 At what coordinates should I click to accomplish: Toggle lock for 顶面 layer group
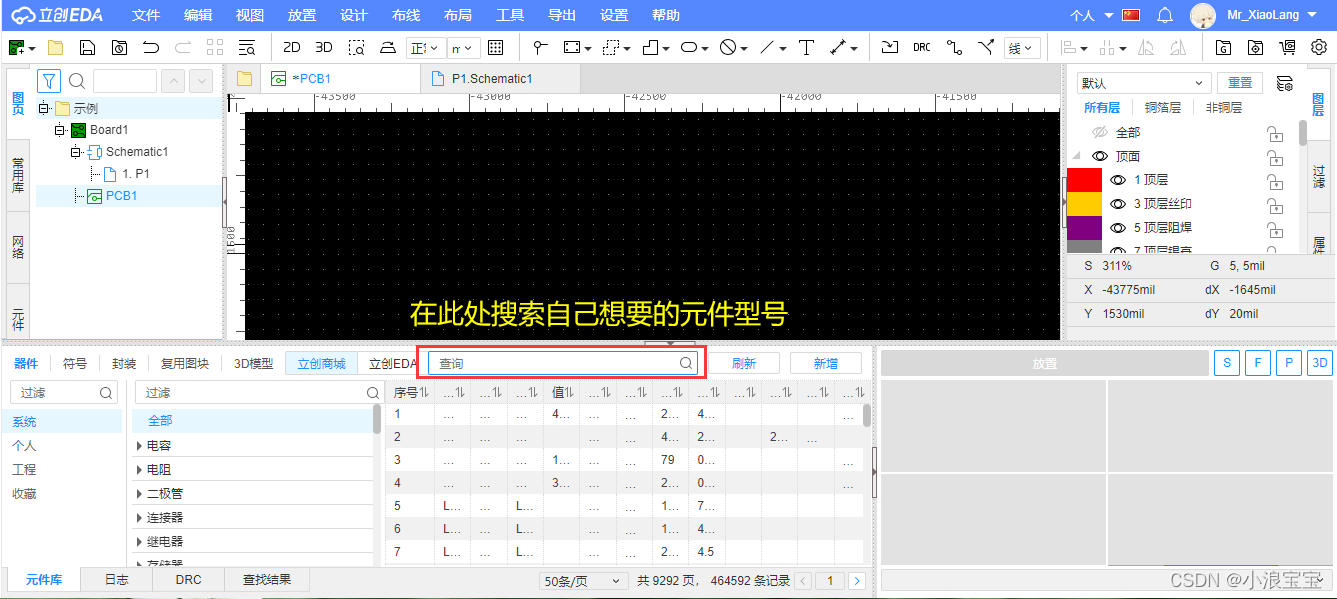tap(1275, 157)
